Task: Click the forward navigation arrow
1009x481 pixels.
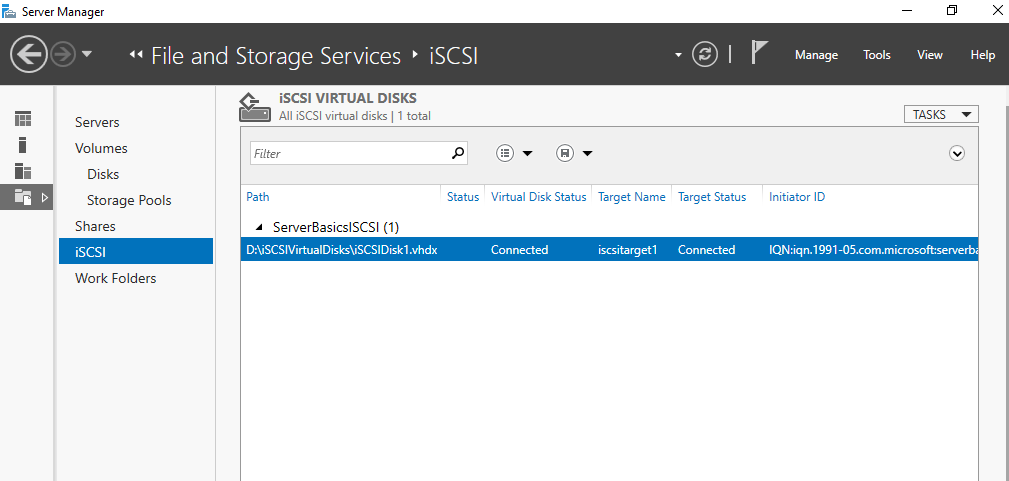Action: click(x=63, y=55)
